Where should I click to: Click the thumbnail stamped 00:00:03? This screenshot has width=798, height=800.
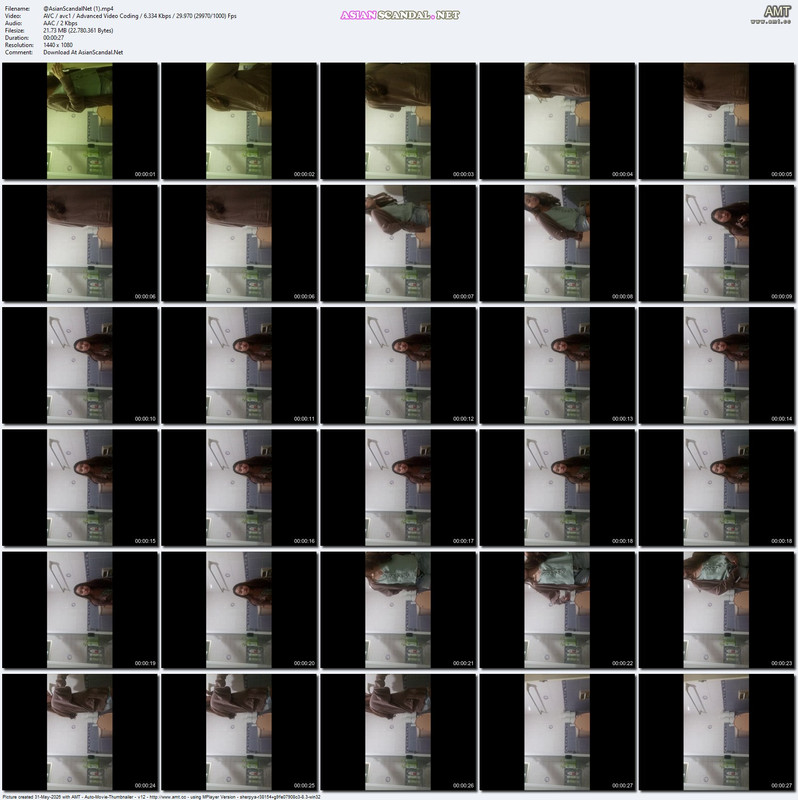(398, 121)
